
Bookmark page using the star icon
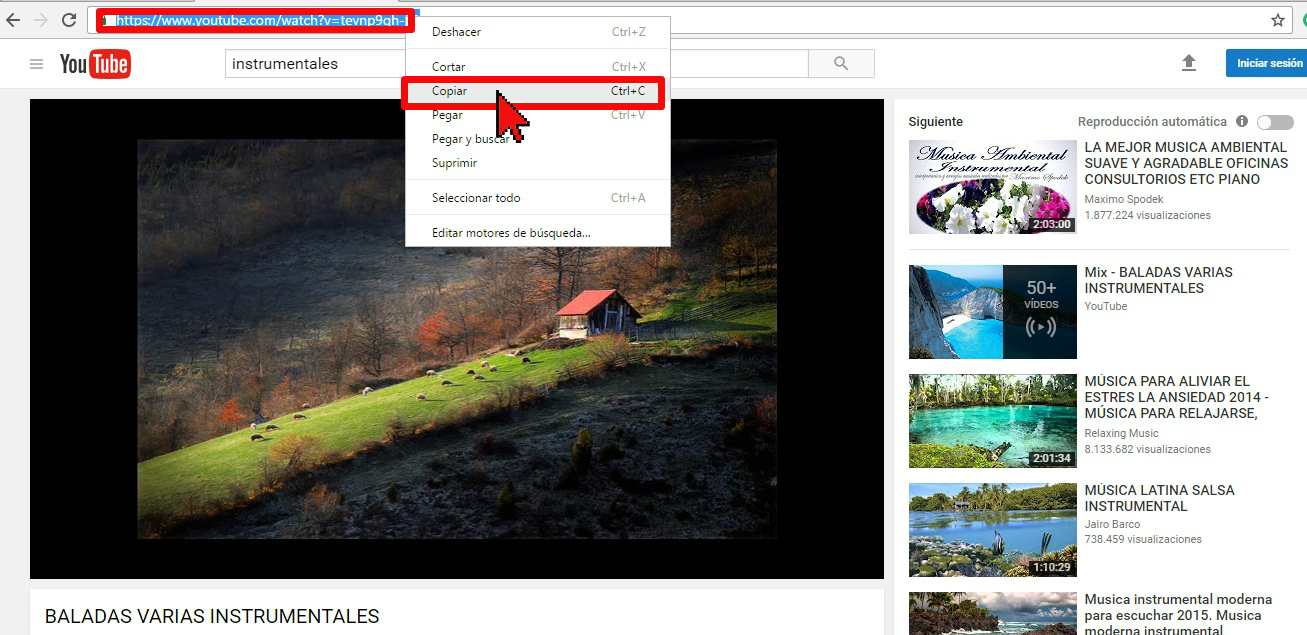(1278, 19)
